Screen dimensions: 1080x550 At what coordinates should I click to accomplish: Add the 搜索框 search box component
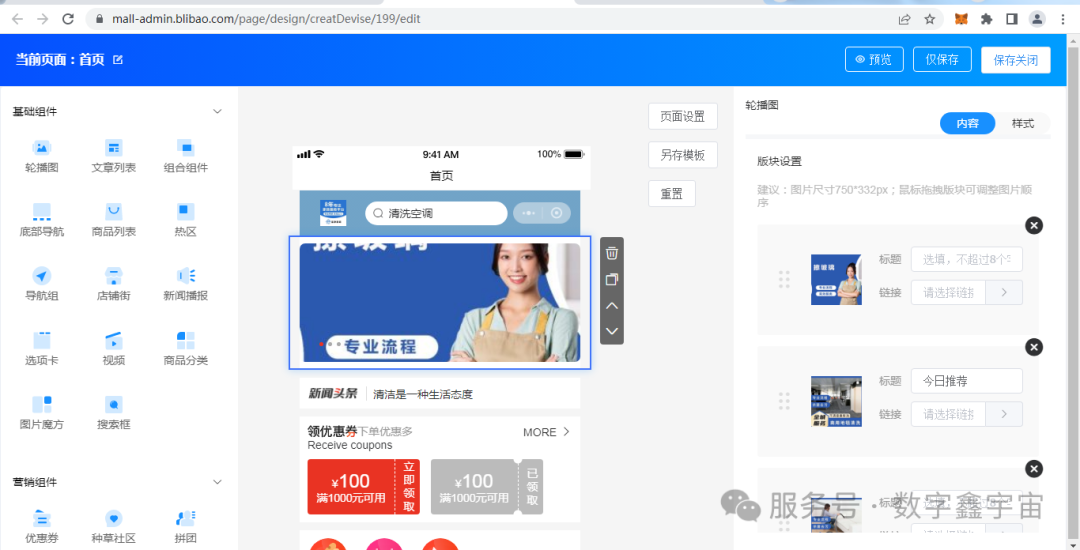click(x=114, y=412)
